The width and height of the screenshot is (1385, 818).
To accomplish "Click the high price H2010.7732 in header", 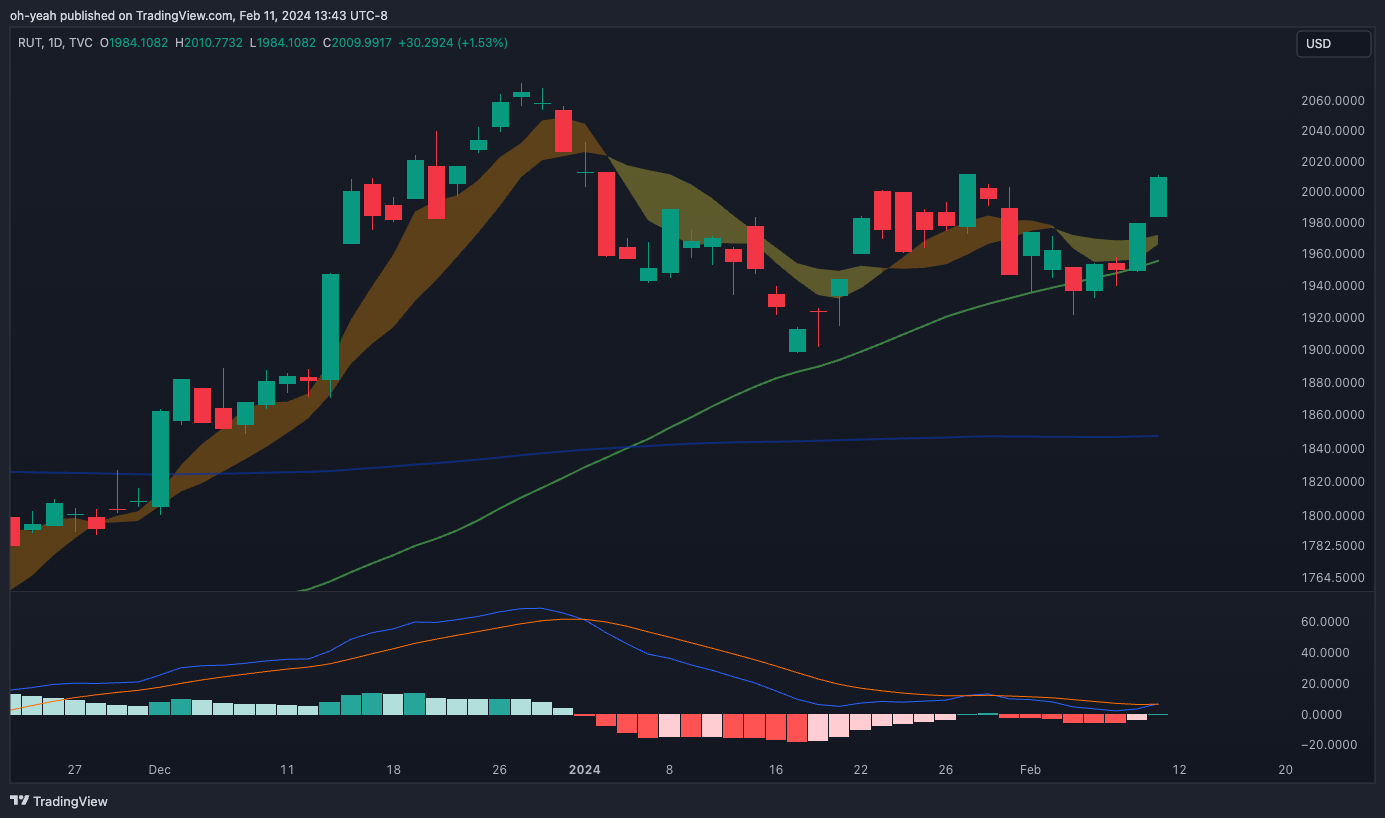I will click(x=208, y=43).
